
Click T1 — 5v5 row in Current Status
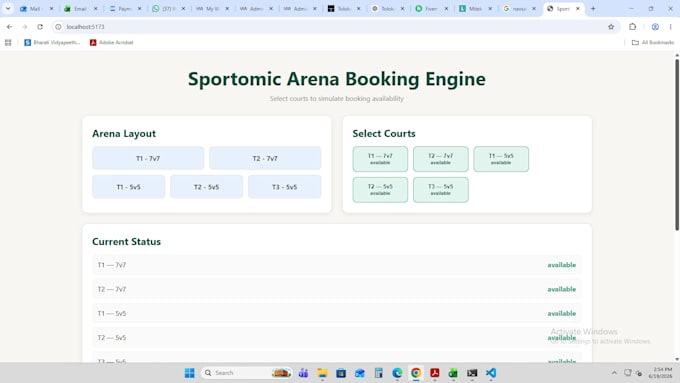click(337, 313)
